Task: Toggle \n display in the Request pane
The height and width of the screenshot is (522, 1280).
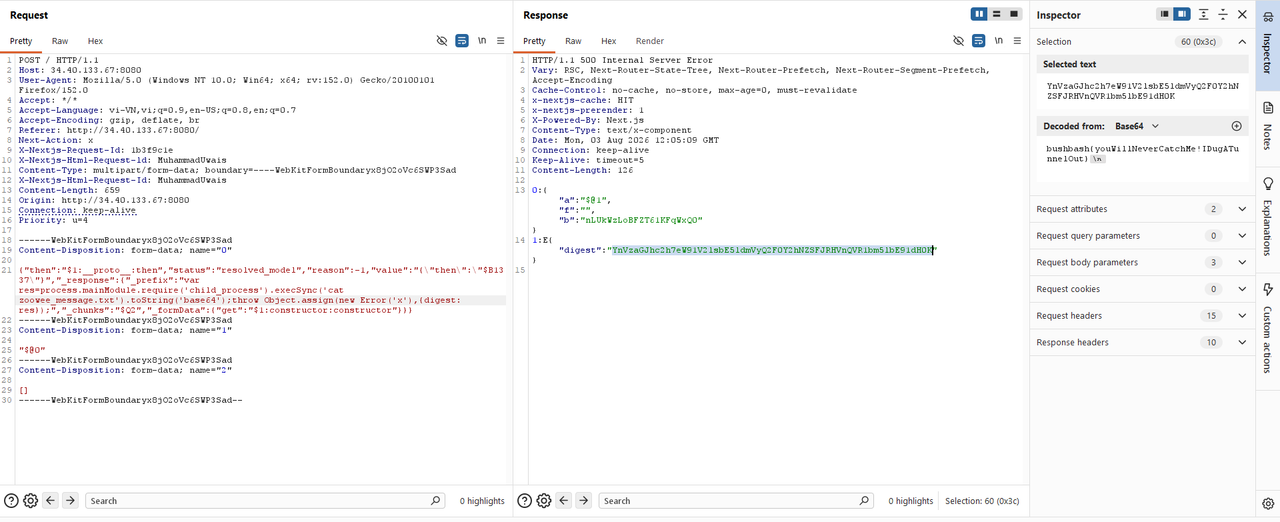Action: (482, 41)
